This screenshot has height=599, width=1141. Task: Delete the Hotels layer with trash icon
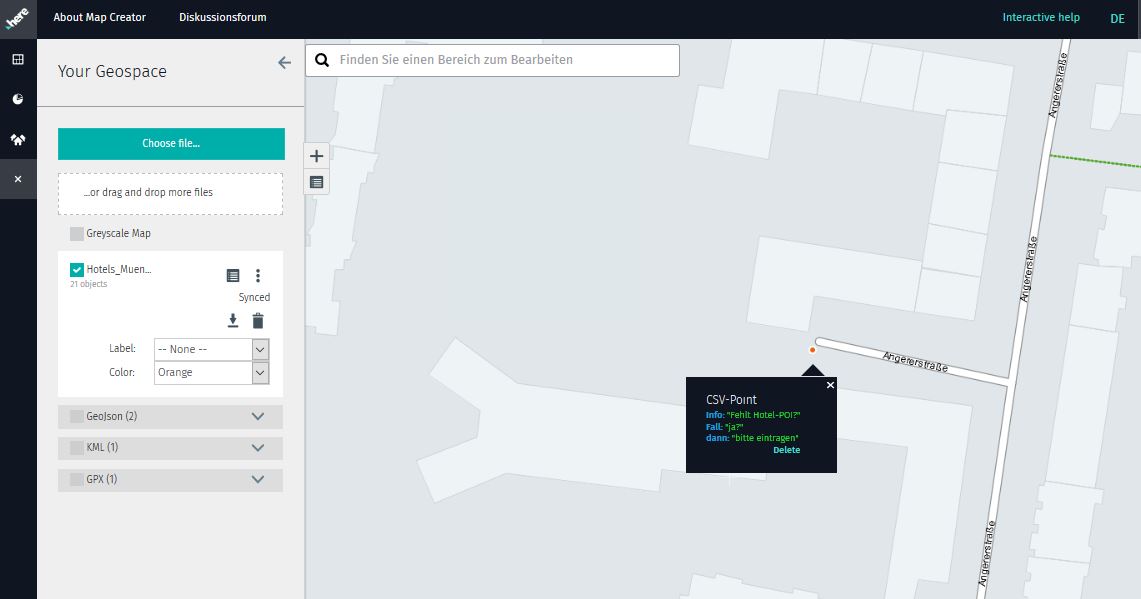pyautogui.click(x=258, y=320)
